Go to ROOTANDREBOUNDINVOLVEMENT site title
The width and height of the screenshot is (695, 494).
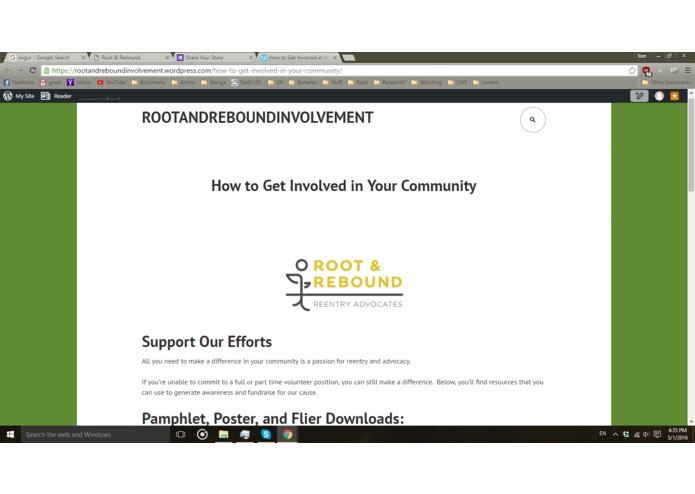click(x=258, y=117)
